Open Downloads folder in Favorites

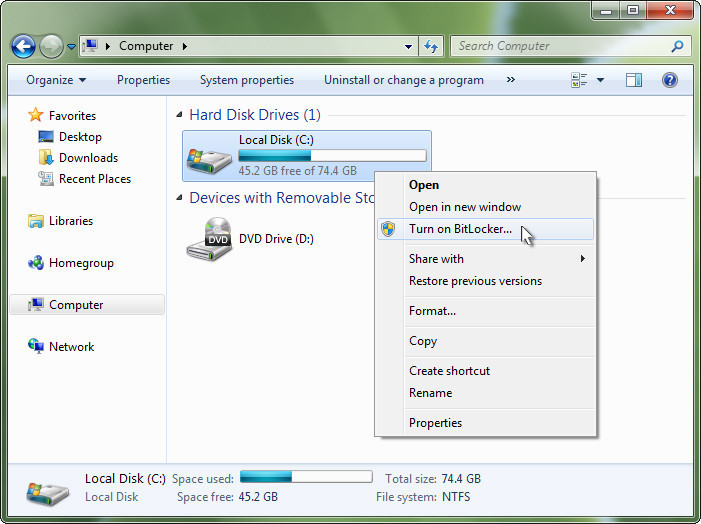click(88, 158)
